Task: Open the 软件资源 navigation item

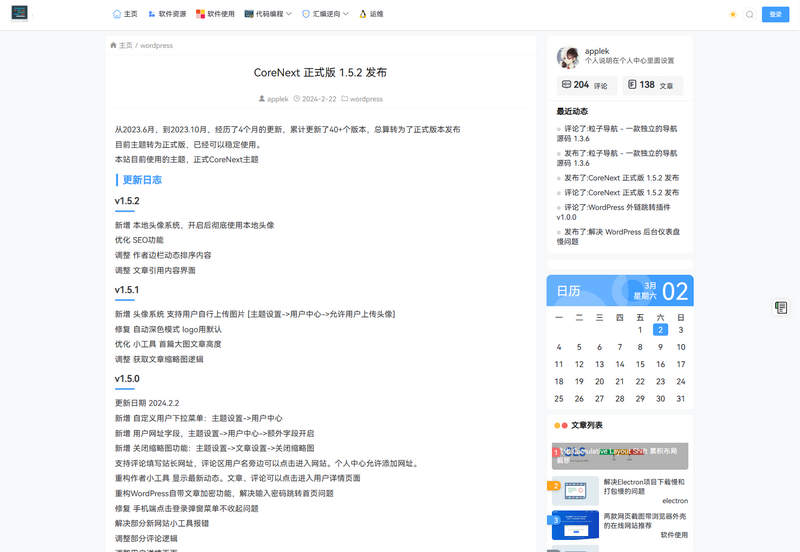Action: tap(167, 14)
